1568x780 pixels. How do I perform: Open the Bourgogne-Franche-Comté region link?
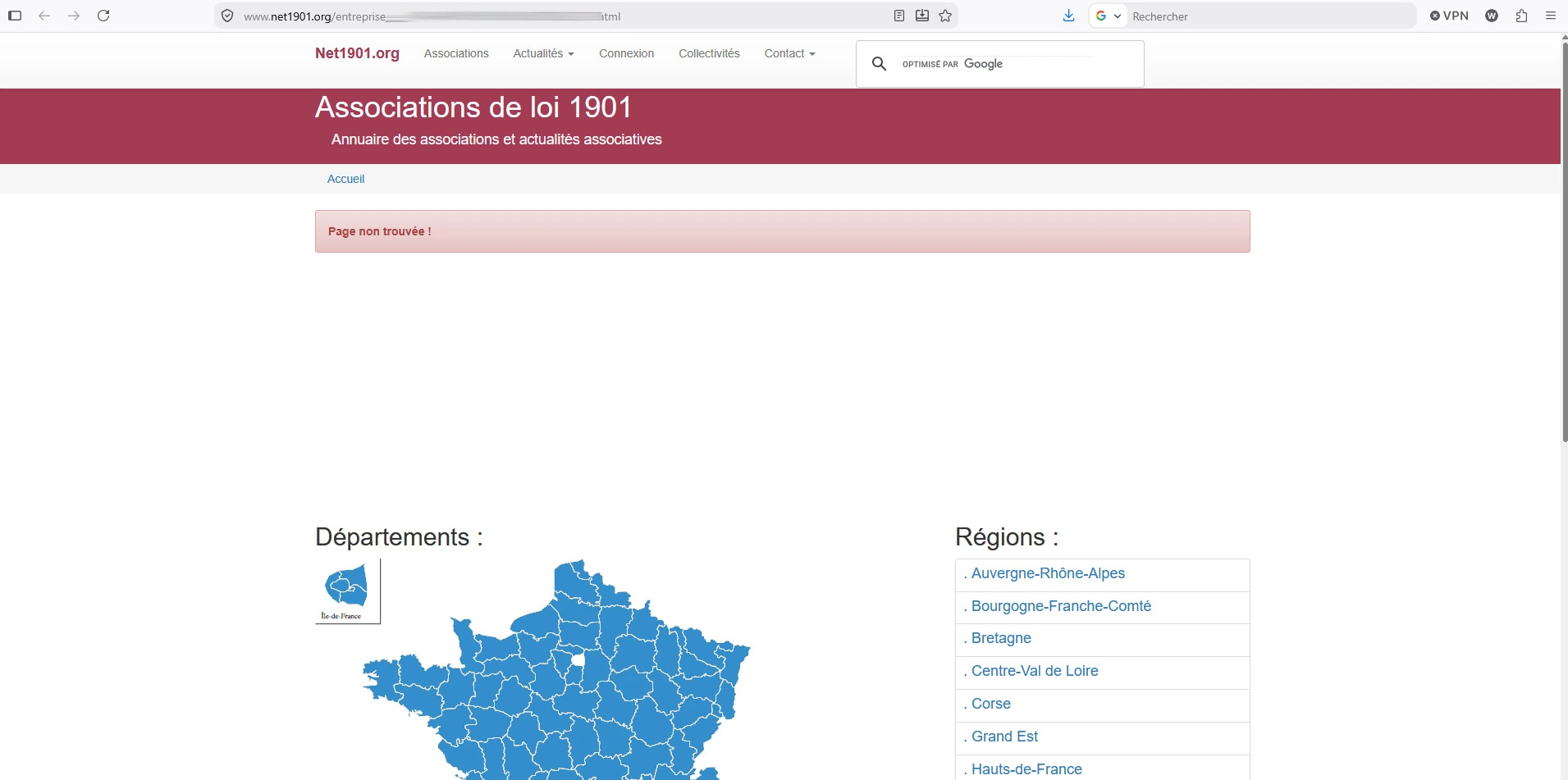point(1061,606)
